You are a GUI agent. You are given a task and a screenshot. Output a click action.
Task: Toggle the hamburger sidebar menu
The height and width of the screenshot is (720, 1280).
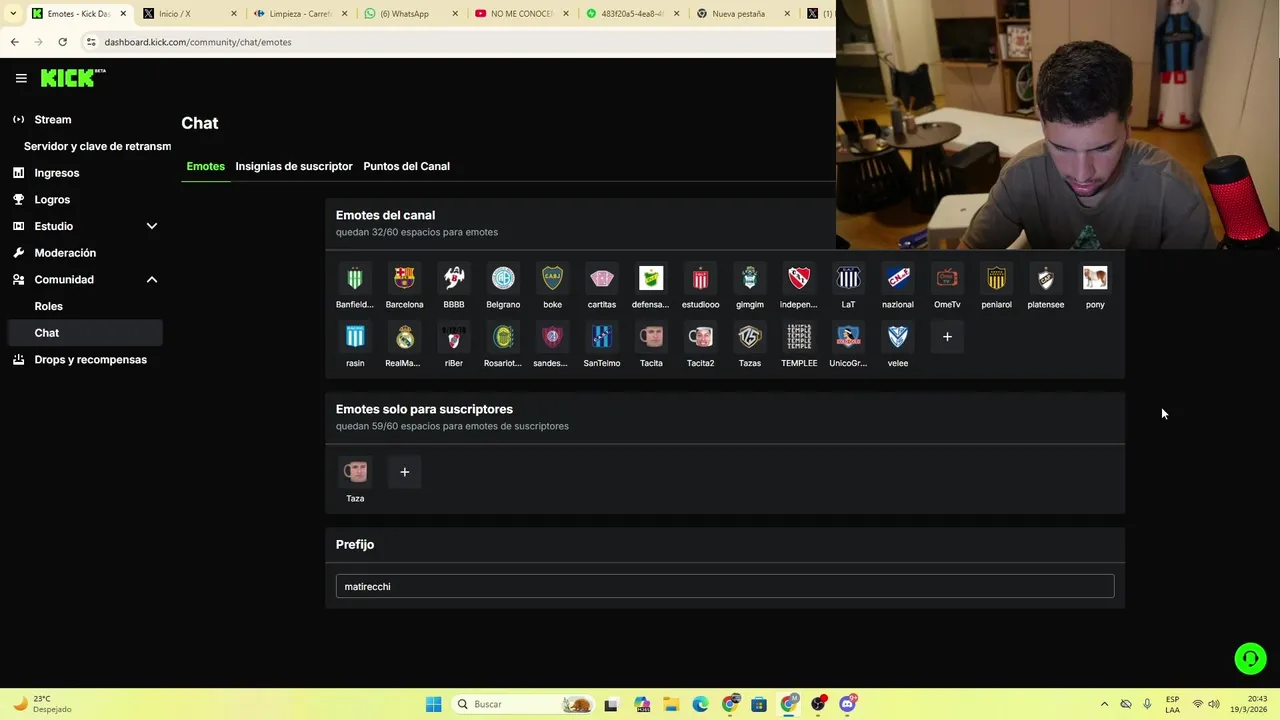(21, 78)
